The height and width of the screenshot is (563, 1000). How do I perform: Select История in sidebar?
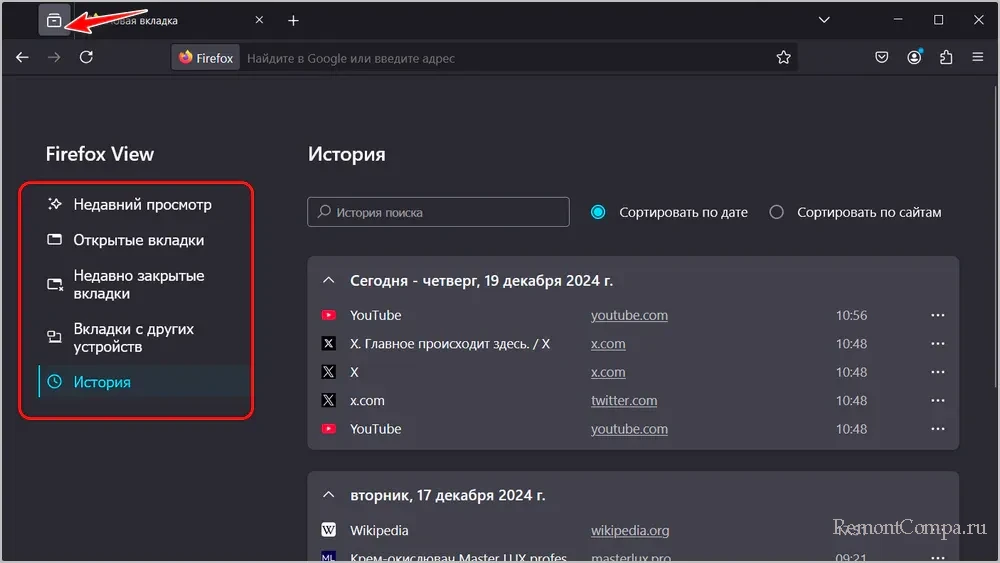coord(143,382)
